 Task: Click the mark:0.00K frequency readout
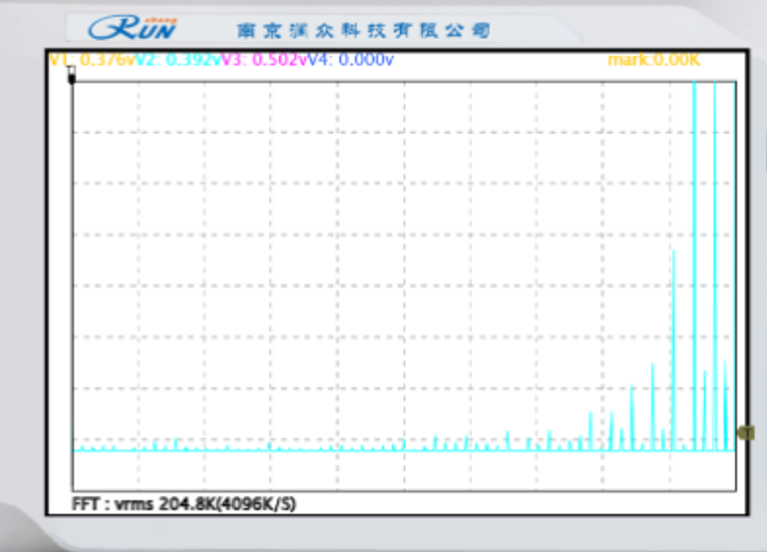tap(654, 60)
